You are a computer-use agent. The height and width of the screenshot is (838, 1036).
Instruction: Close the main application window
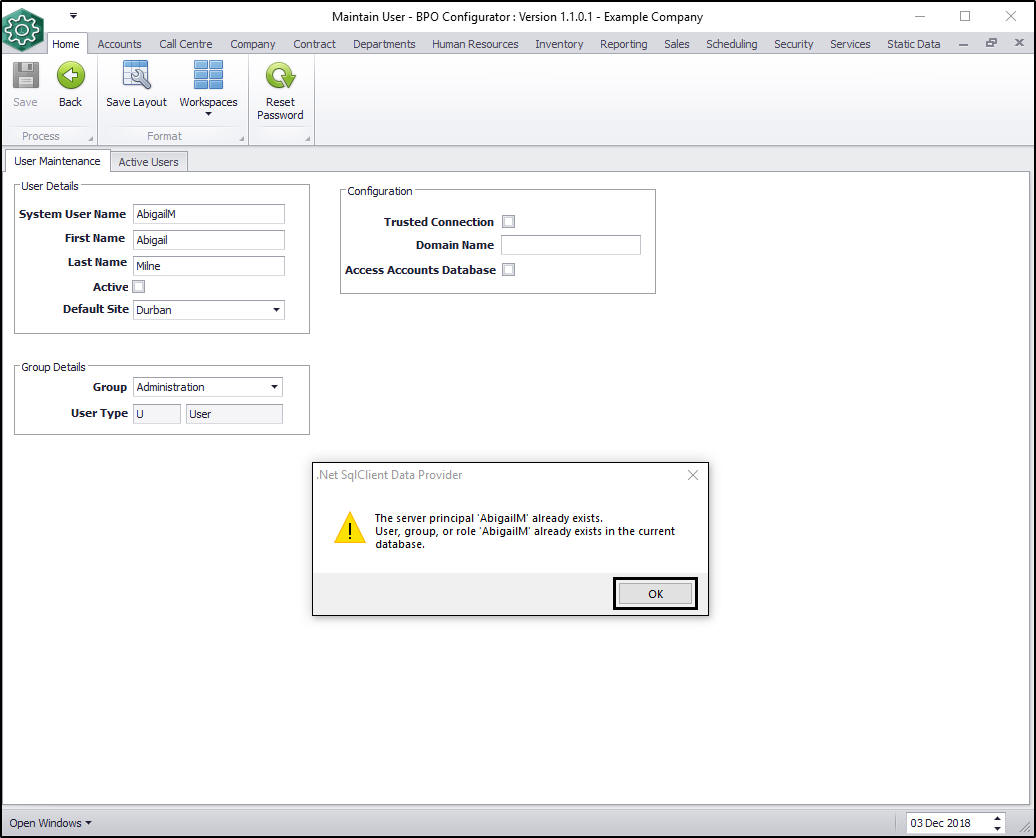(x=1011, y=16)
